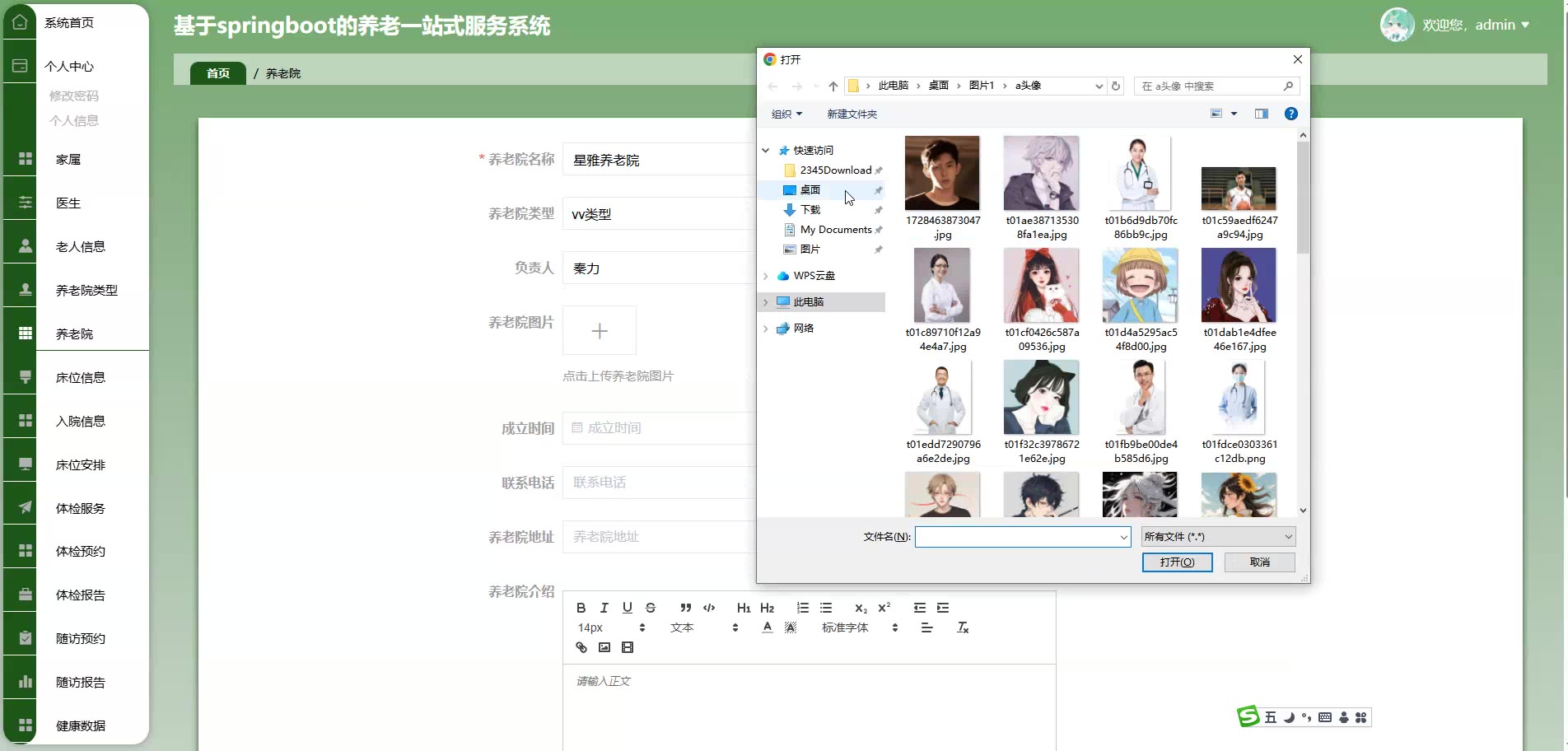Screen dimensions: 1568x751
Task: Click the 成立时间 date field
Action: click(659, 428)
